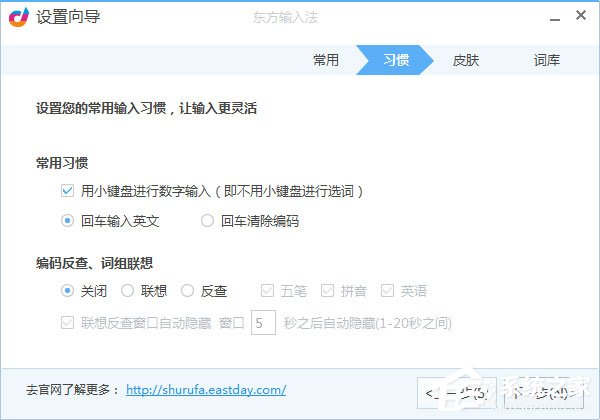This screenshot has width=600, height=420.
Task: Toggle the 五笔 checkbox
Action: click(267, 291)
